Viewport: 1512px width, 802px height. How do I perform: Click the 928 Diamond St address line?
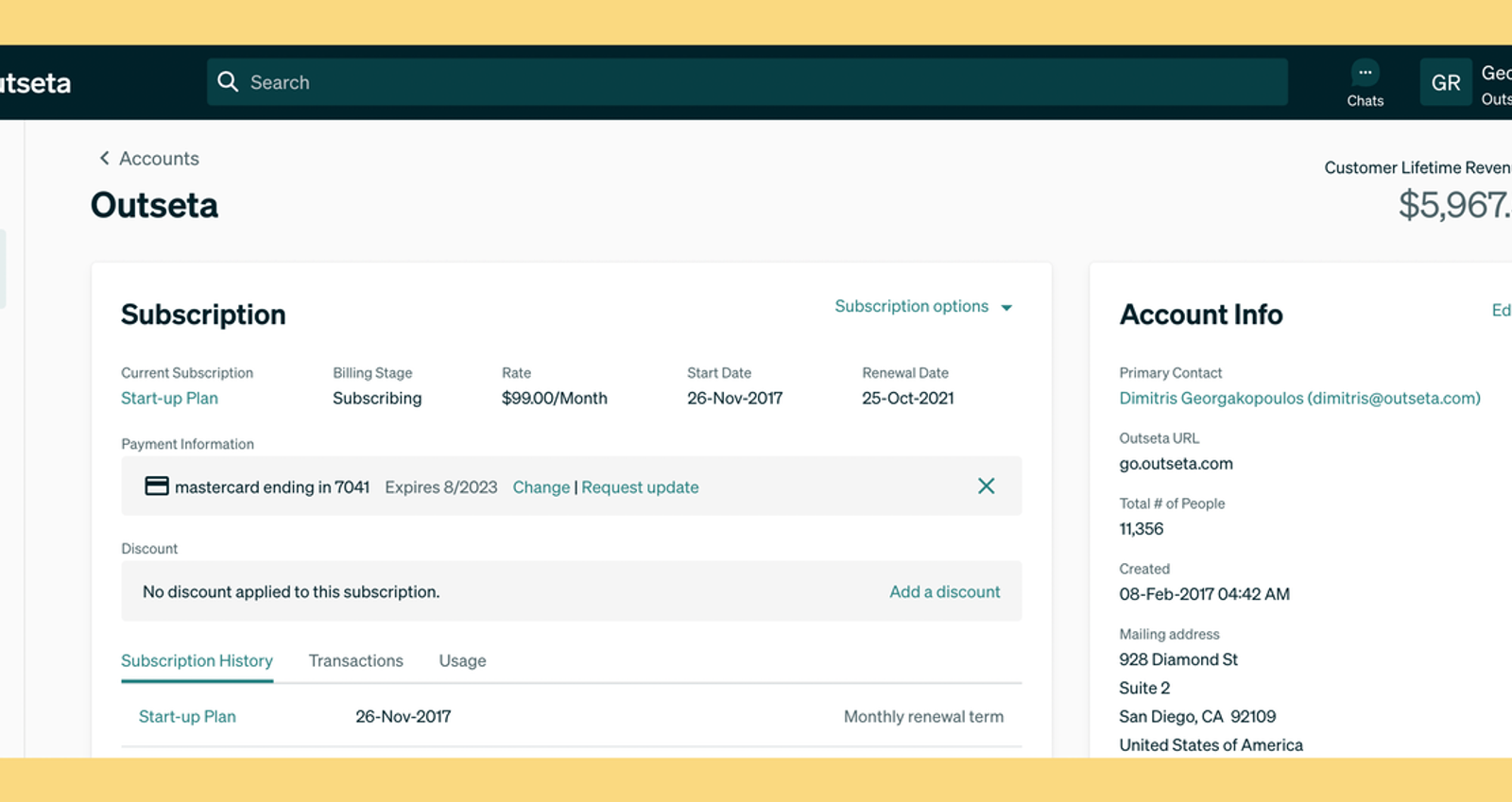[1178, 659]
